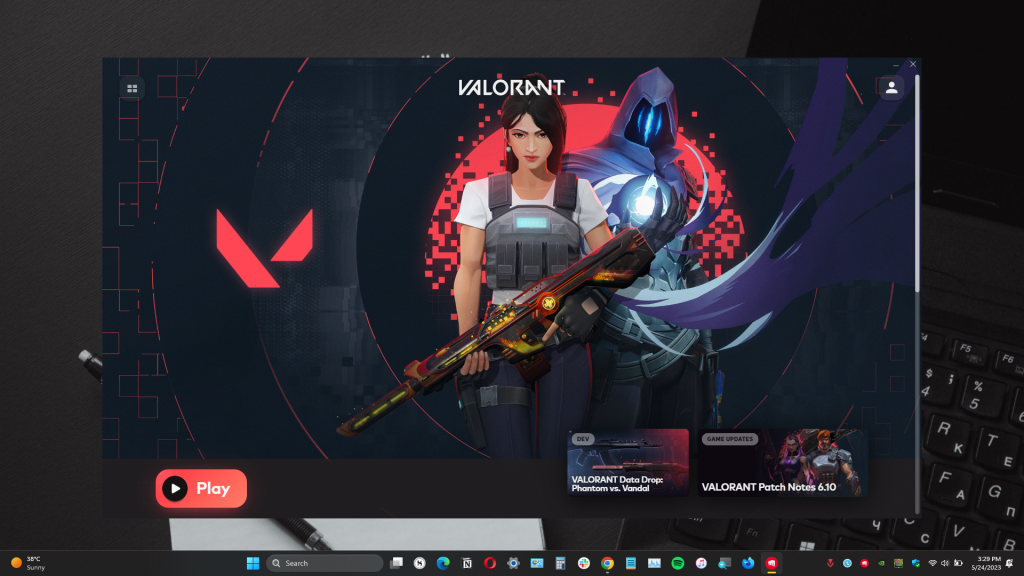
Task: Open the Windows Start menu
Action: (253, 563)
